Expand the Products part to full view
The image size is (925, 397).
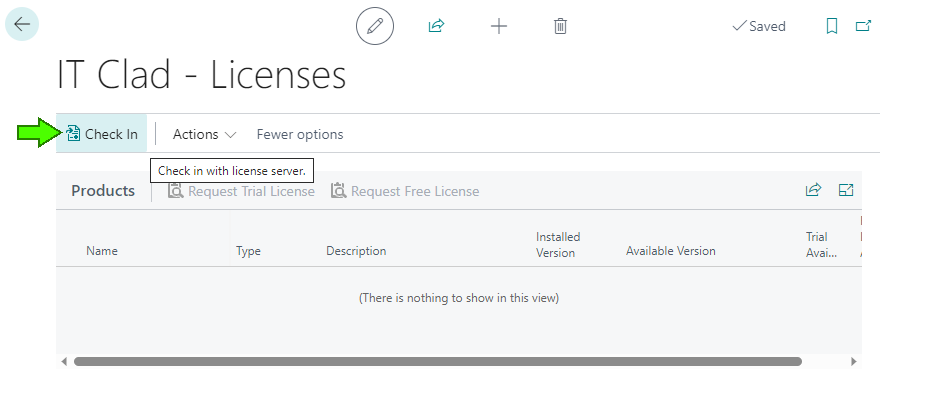[x=846, y=190]
